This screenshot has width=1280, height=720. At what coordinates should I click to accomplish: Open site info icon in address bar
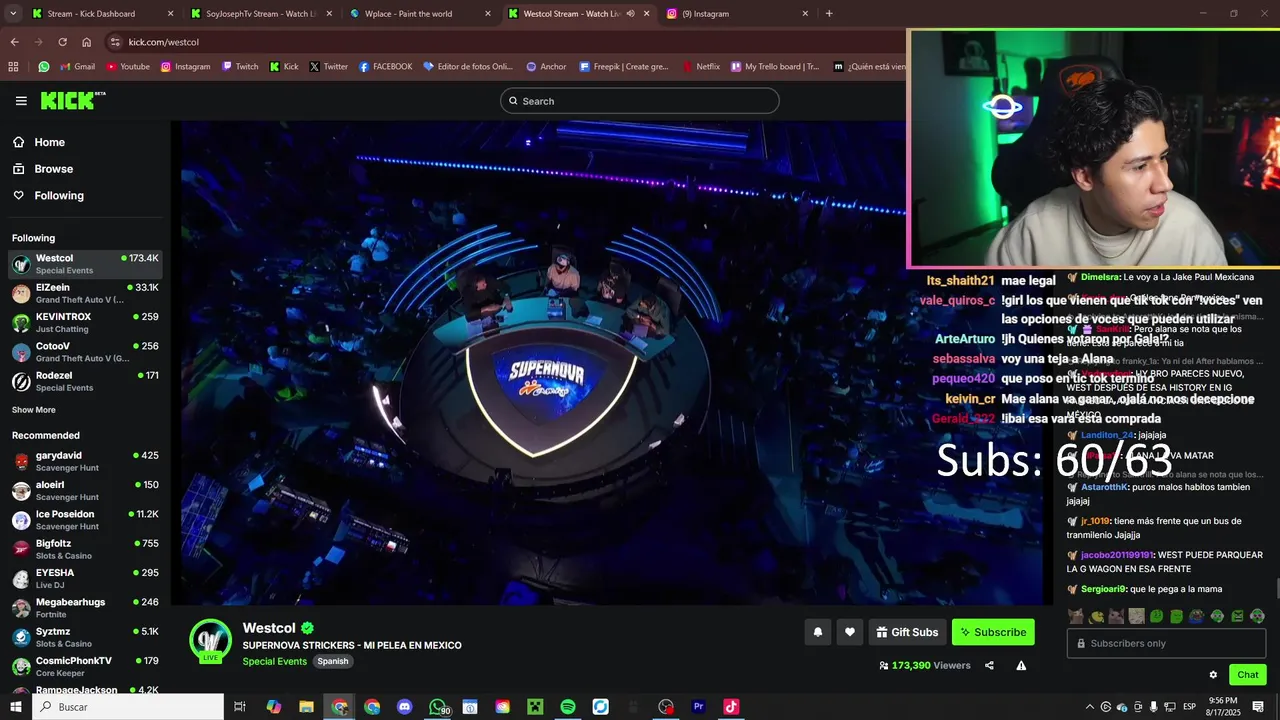116,42
